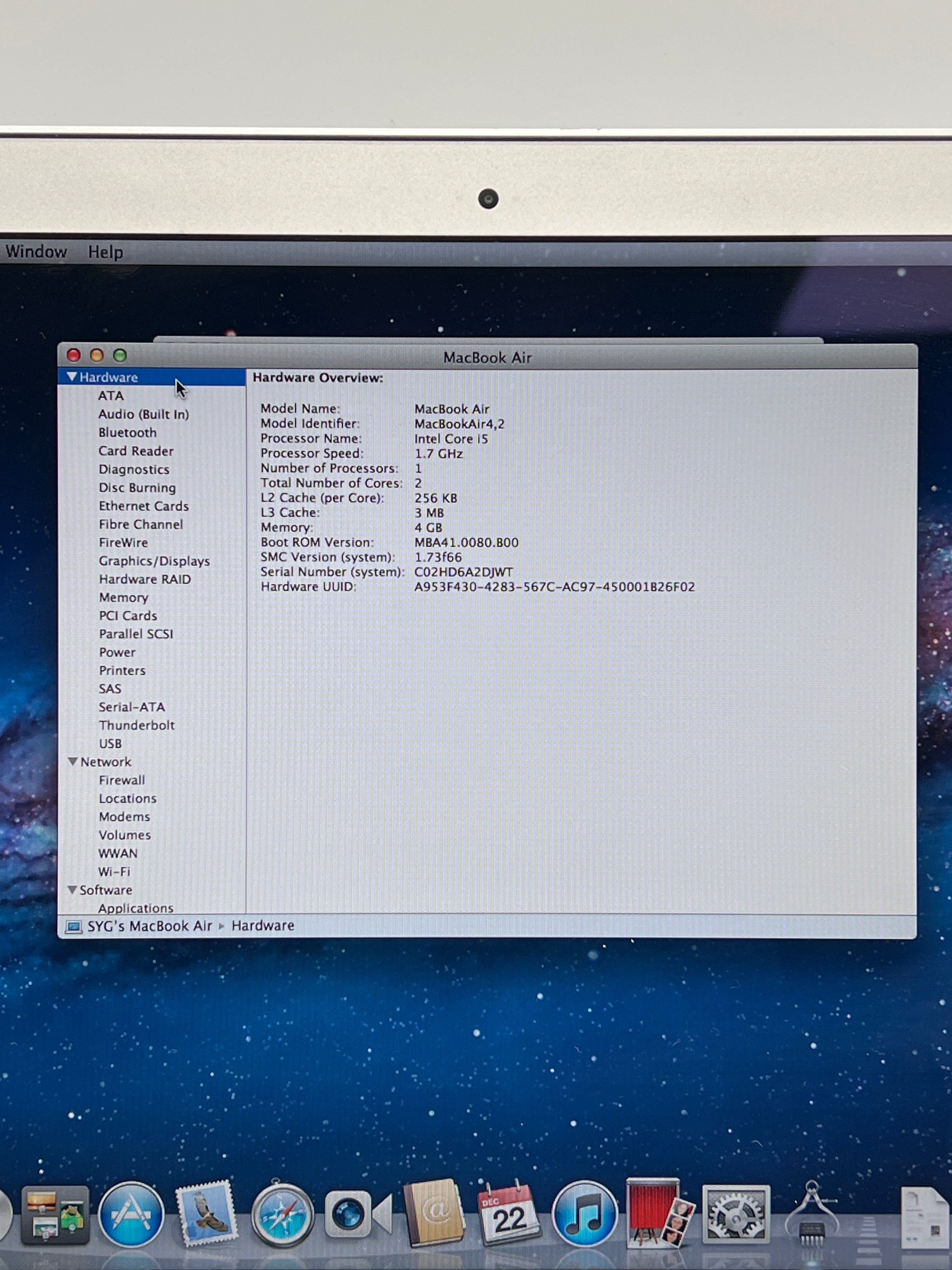
Task: Select Audio (Built In) item
Action: (144, 414)
